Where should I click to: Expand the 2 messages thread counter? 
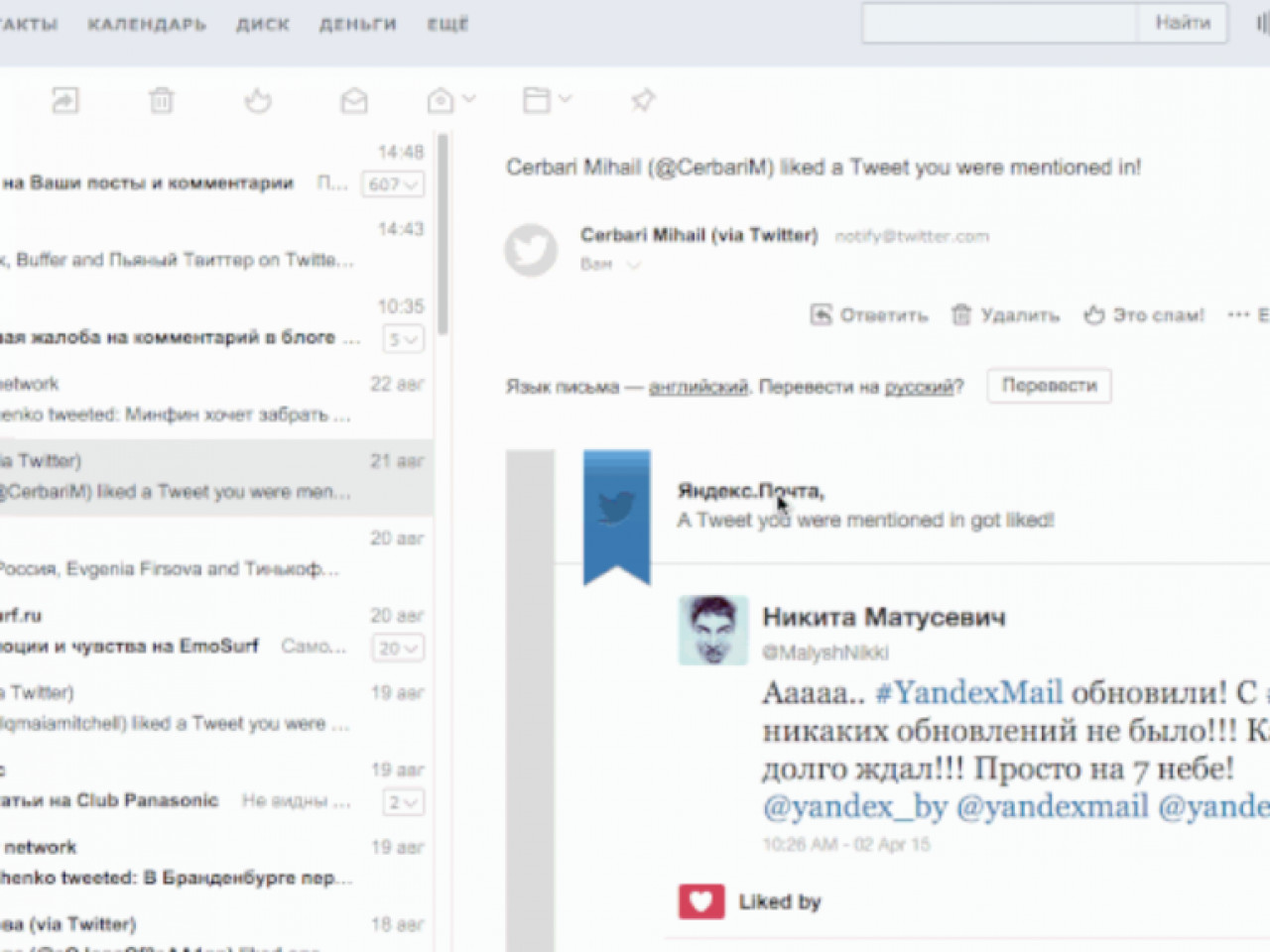pos(404,802)
